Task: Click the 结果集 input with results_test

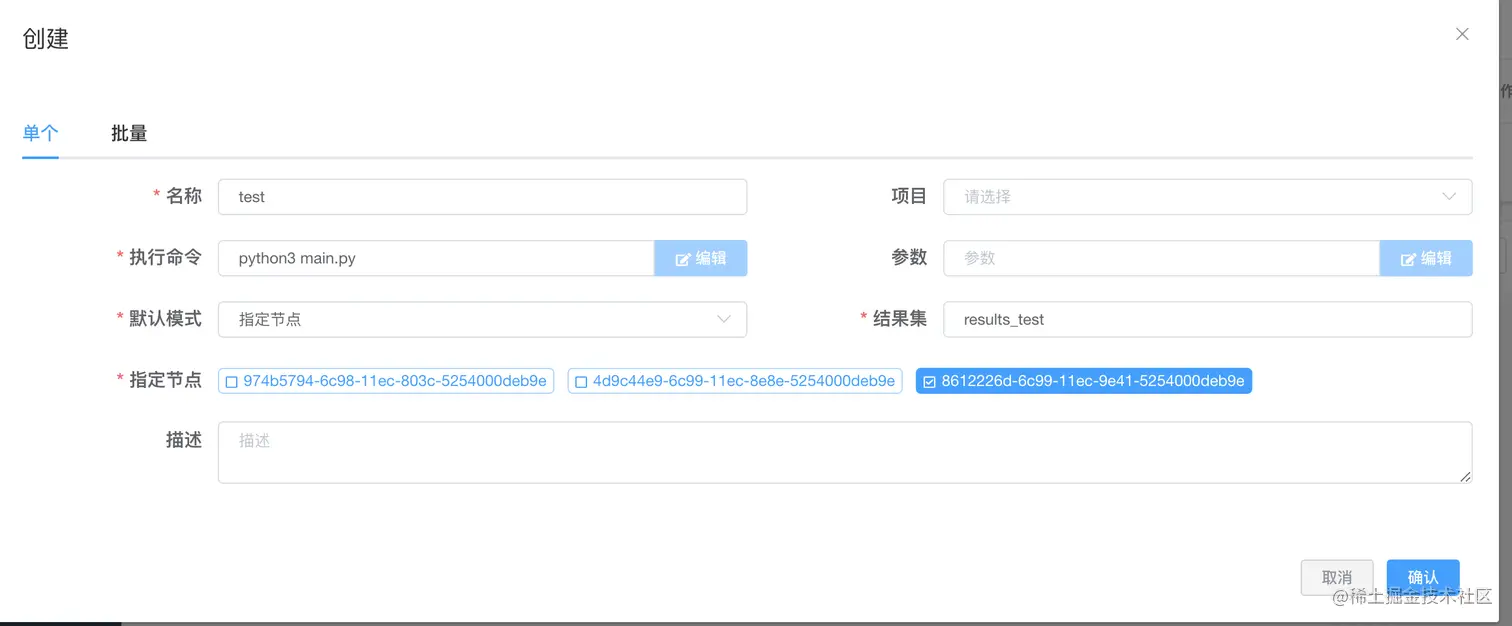Action: (x=1208, y=320)
